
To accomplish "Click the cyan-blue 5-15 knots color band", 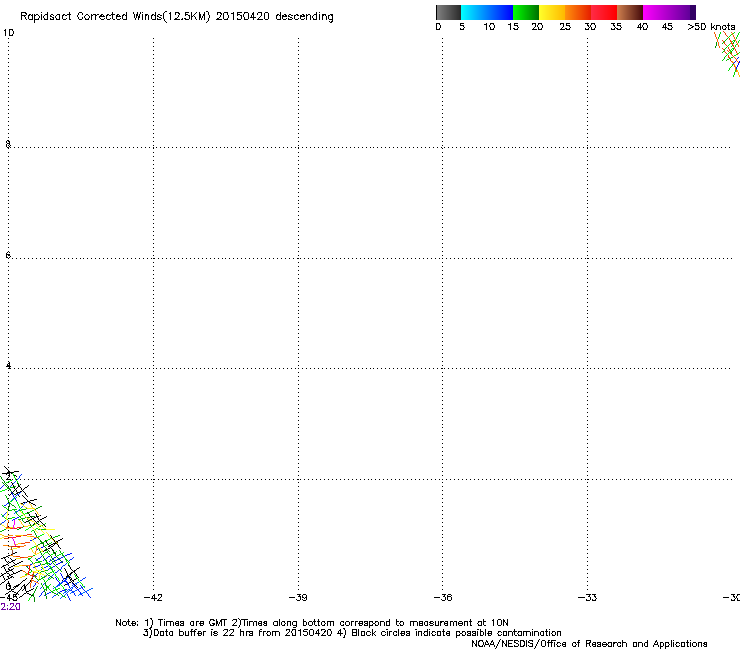I will coord(487,12).
